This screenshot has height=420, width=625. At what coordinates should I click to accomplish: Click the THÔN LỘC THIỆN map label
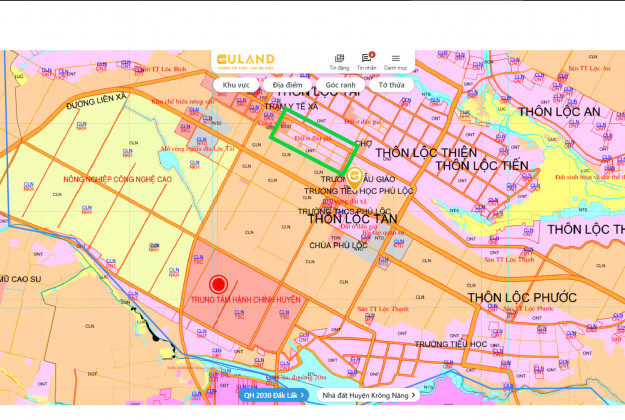426,153
